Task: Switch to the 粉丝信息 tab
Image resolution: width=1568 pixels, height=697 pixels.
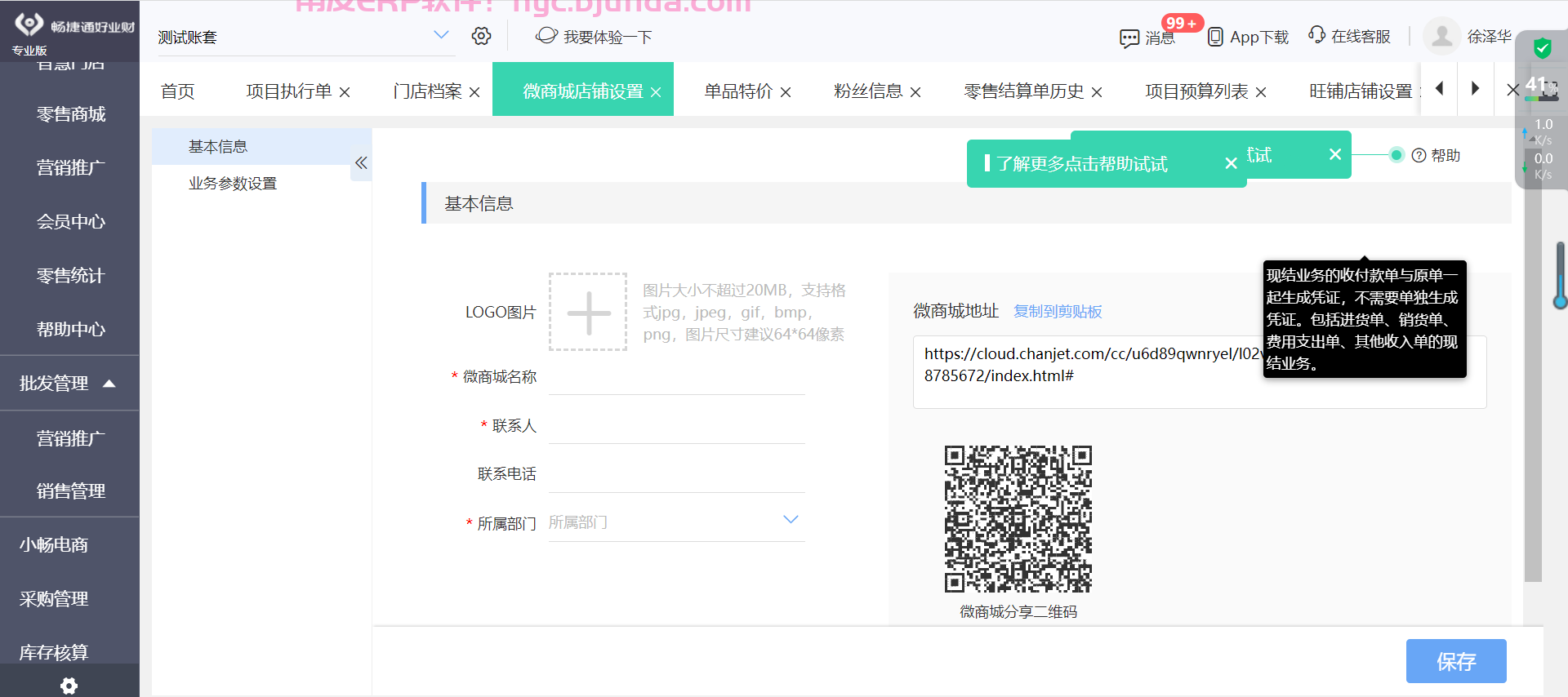Action: pyautogui.click(x=868, y=91)
